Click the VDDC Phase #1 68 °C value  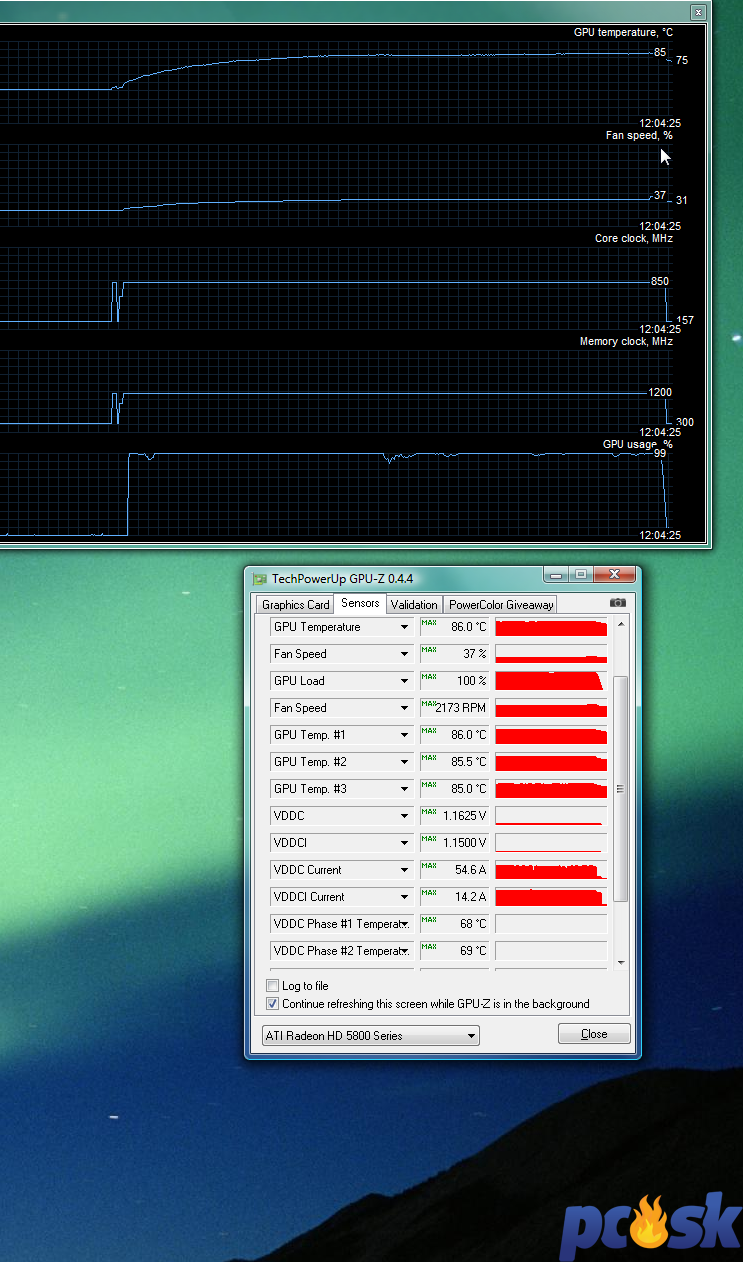coord(454,924)
